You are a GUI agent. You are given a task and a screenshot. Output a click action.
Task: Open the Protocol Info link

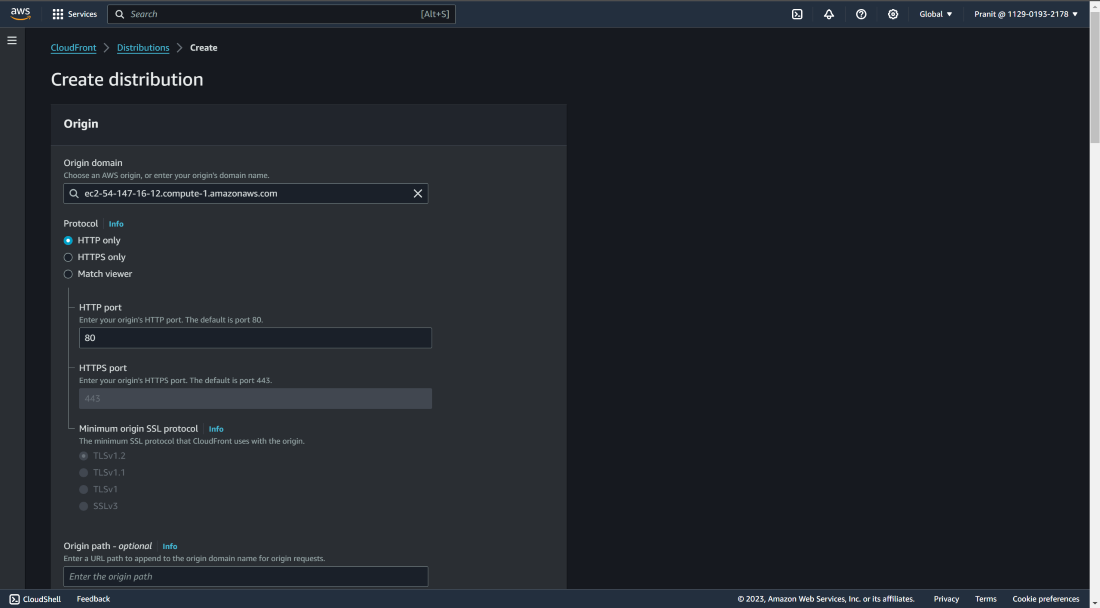(116, 224)
